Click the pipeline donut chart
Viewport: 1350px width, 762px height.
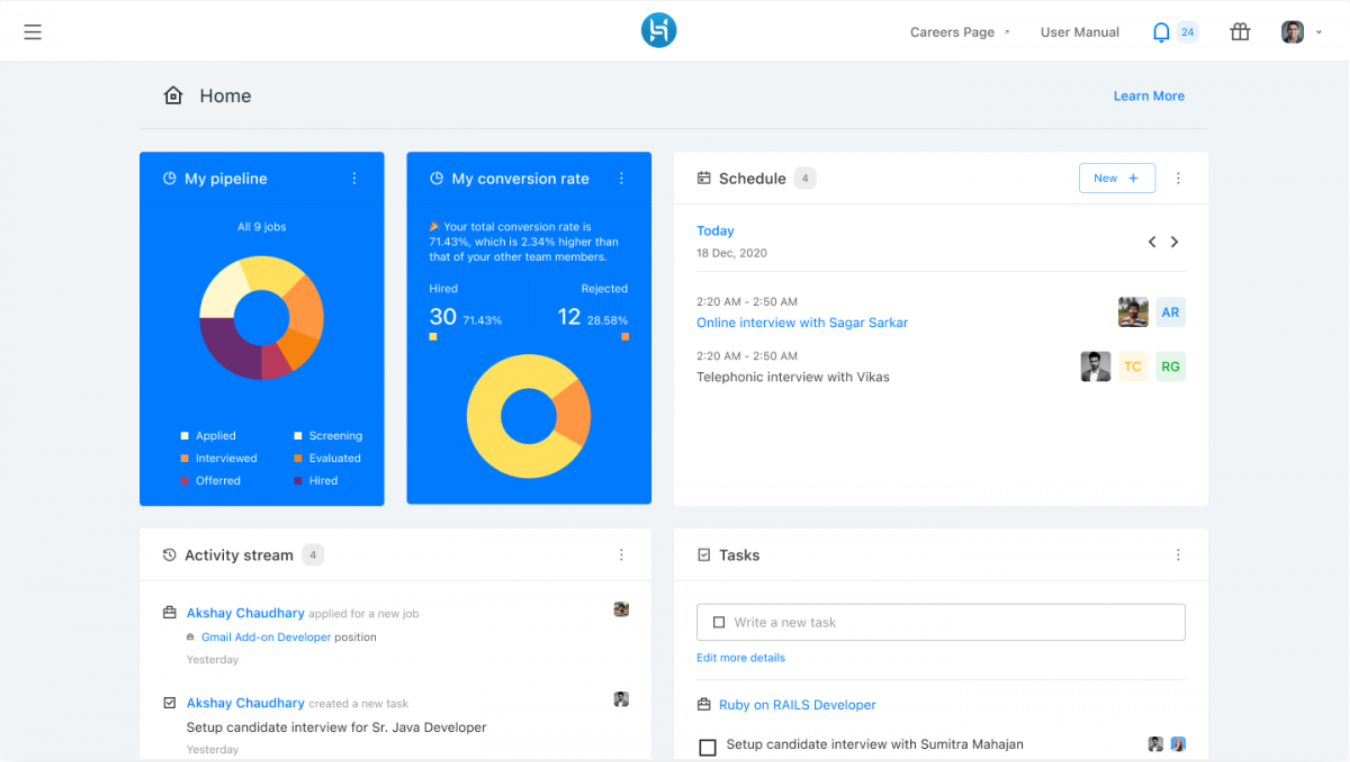pos(262,318)
